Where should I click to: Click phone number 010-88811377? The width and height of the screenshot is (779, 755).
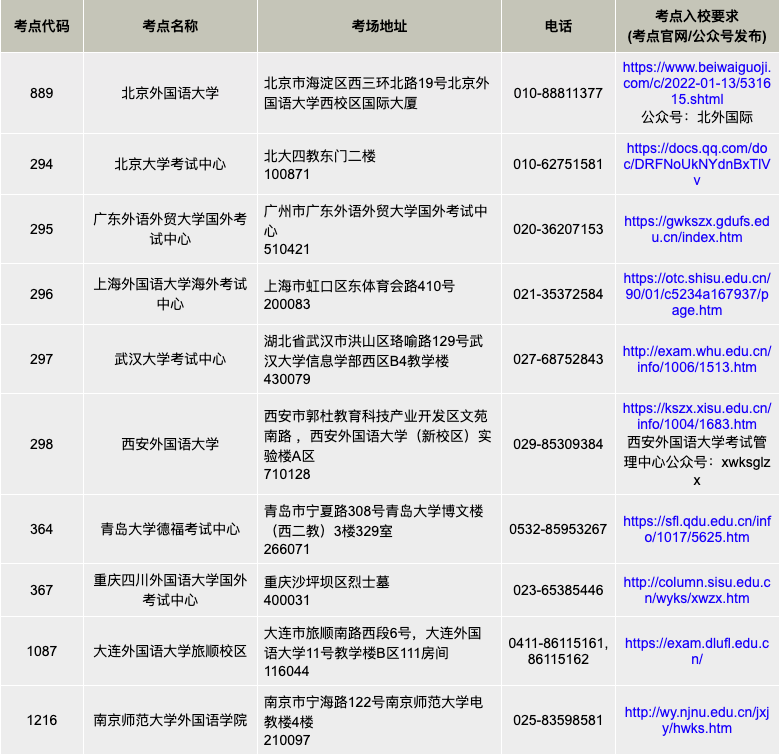pos(558,93)
